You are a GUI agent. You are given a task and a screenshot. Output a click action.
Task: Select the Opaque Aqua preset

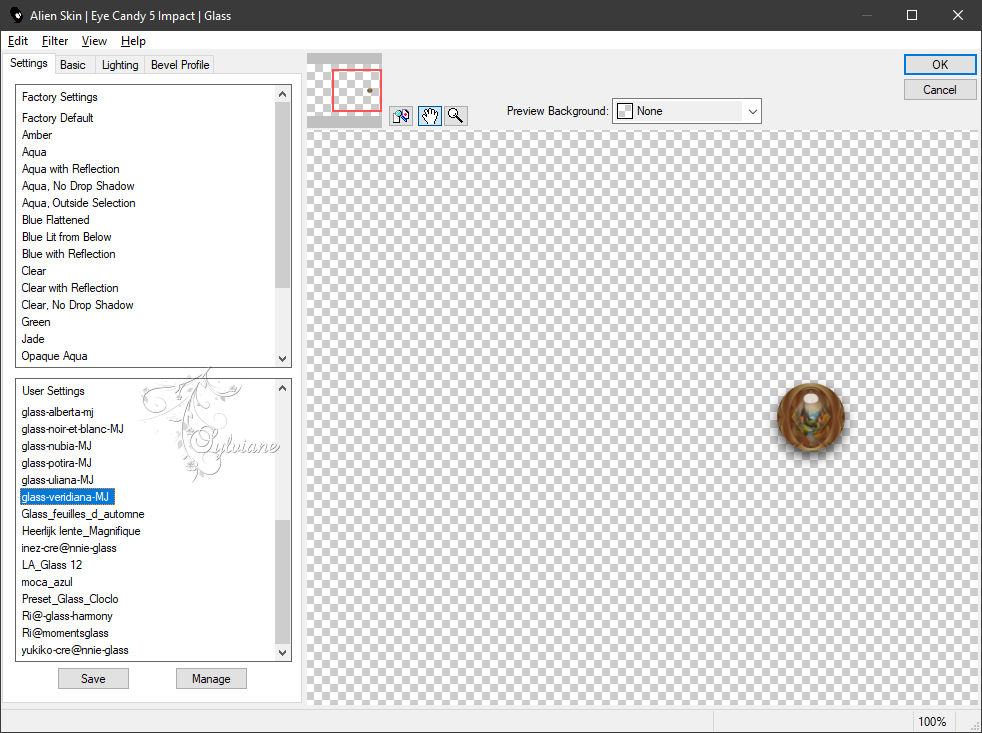[54, 356]
